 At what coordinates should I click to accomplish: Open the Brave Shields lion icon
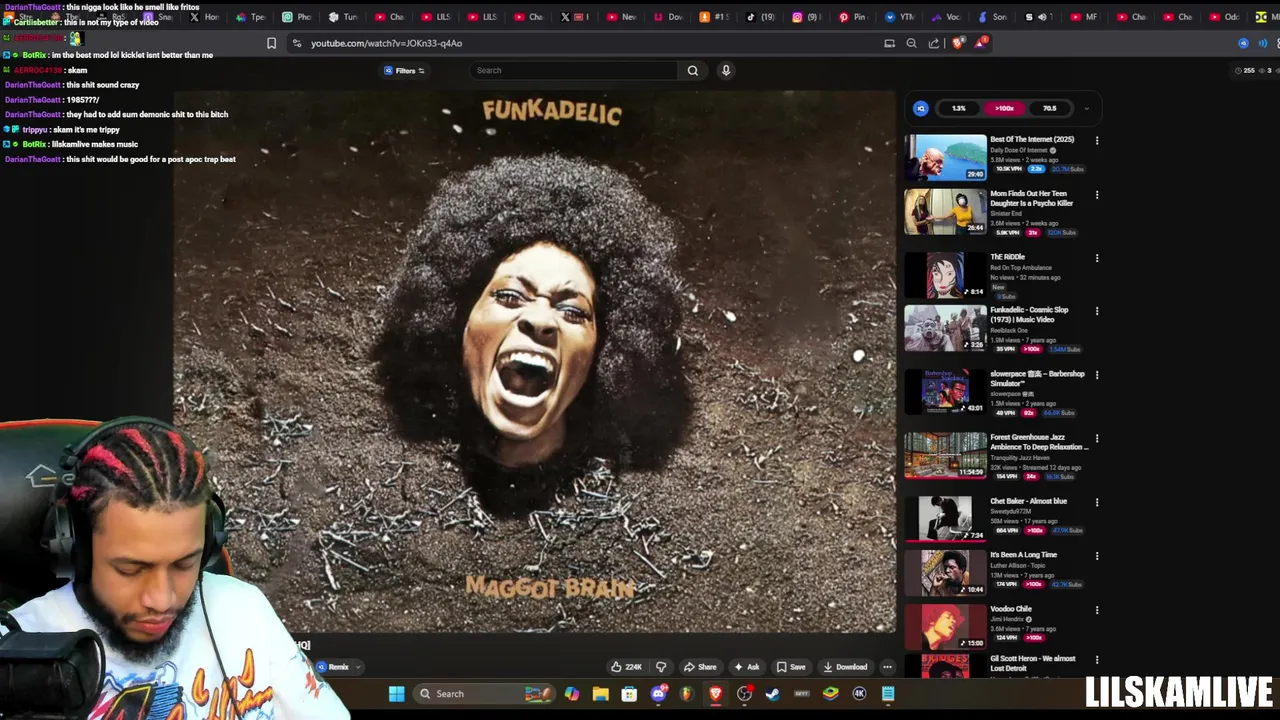(x=958, y=43)
